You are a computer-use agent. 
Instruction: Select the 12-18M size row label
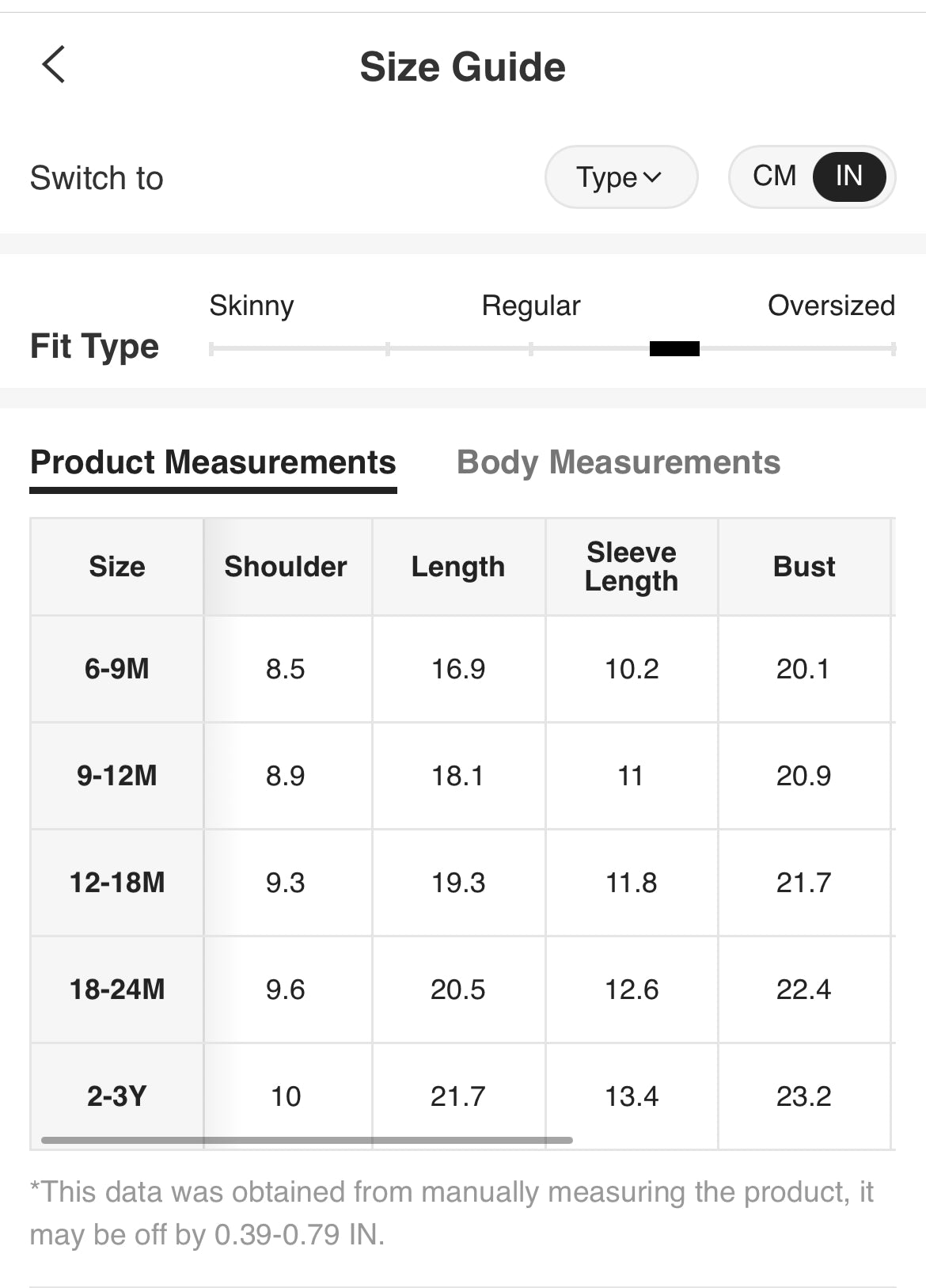click(x=117, y=883)
